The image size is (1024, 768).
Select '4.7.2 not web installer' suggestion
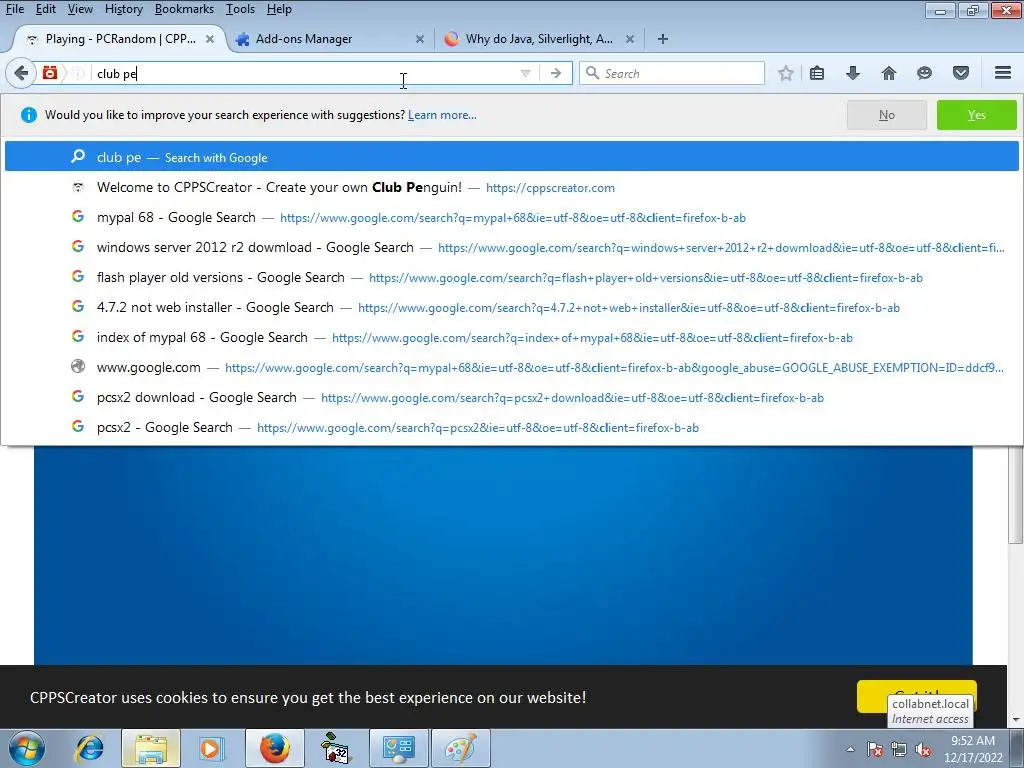[512, 308]
